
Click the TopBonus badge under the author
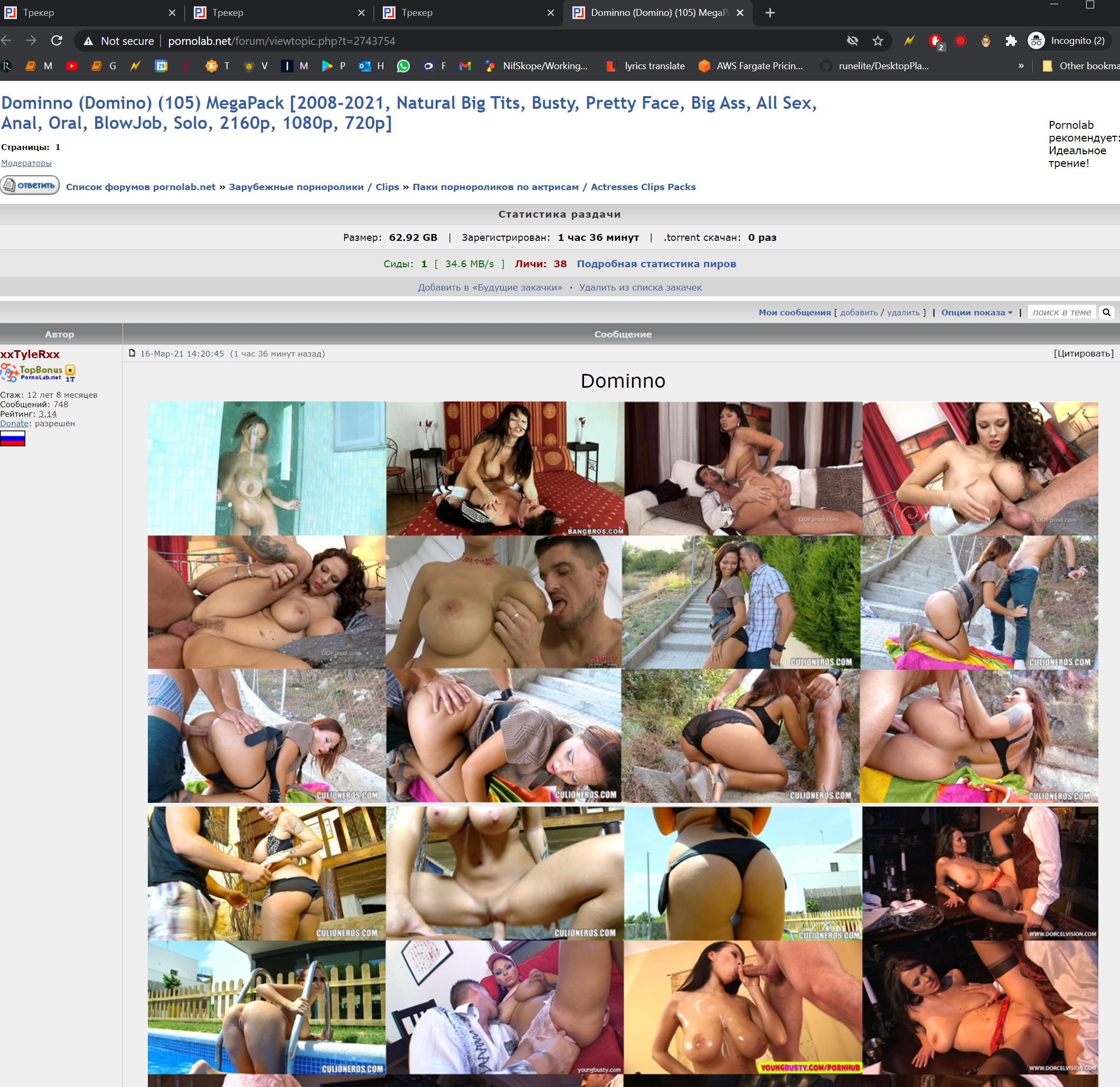point(37,372)
